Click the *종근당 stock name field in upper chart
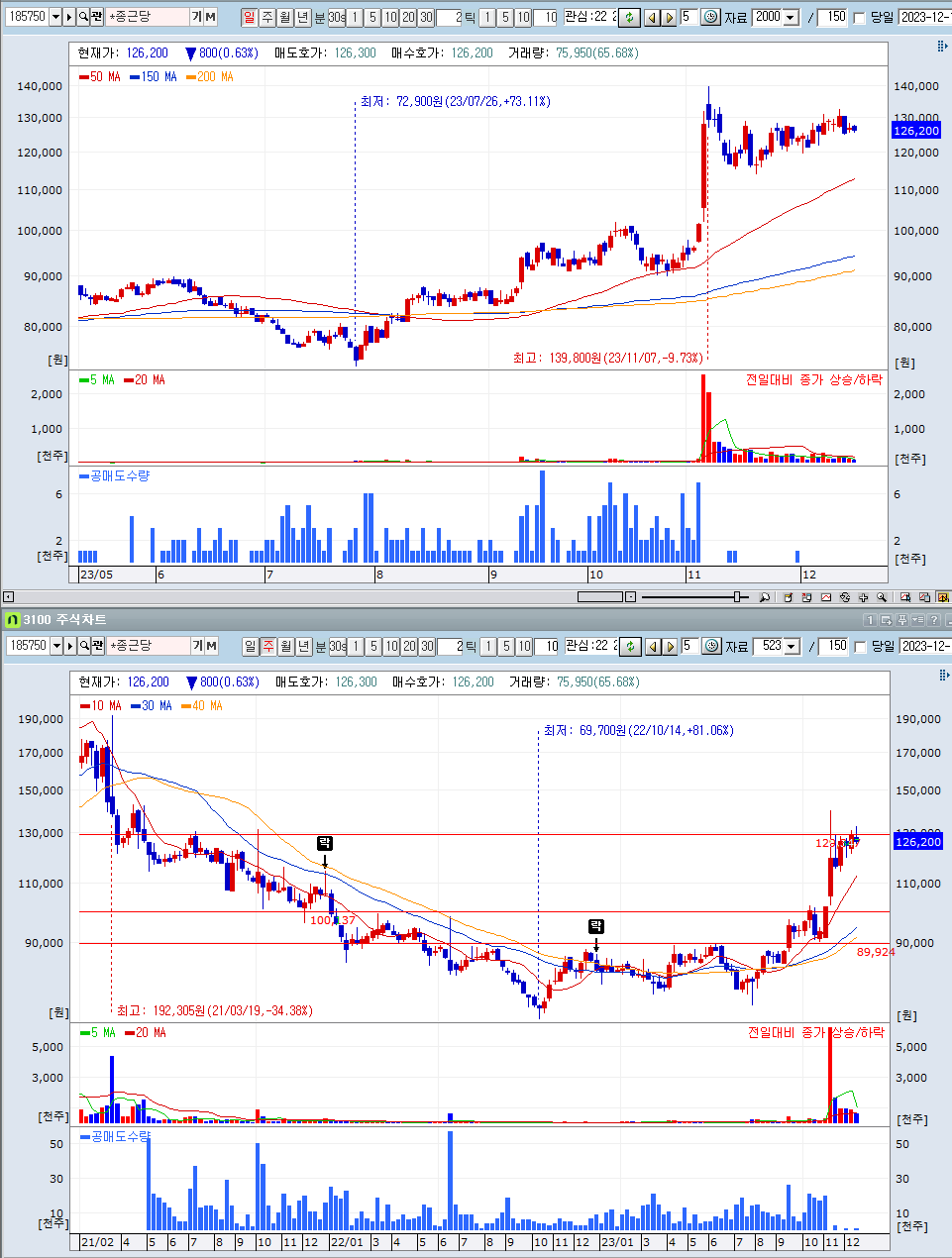 click(x=147, y=17)
